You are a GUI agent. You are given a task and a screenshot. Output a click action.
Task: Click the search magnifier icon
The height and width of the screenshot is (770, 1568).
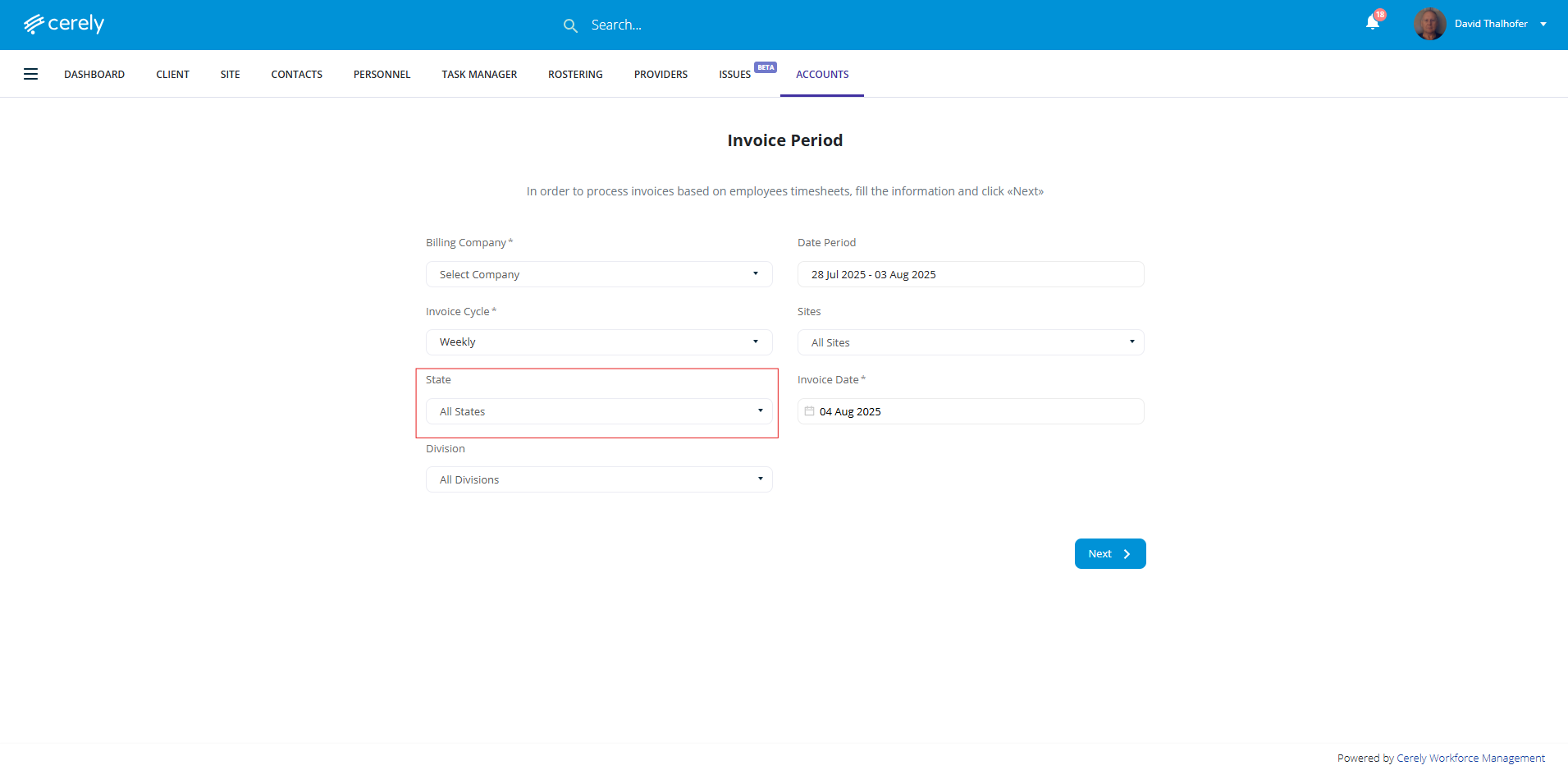[570, 25]
